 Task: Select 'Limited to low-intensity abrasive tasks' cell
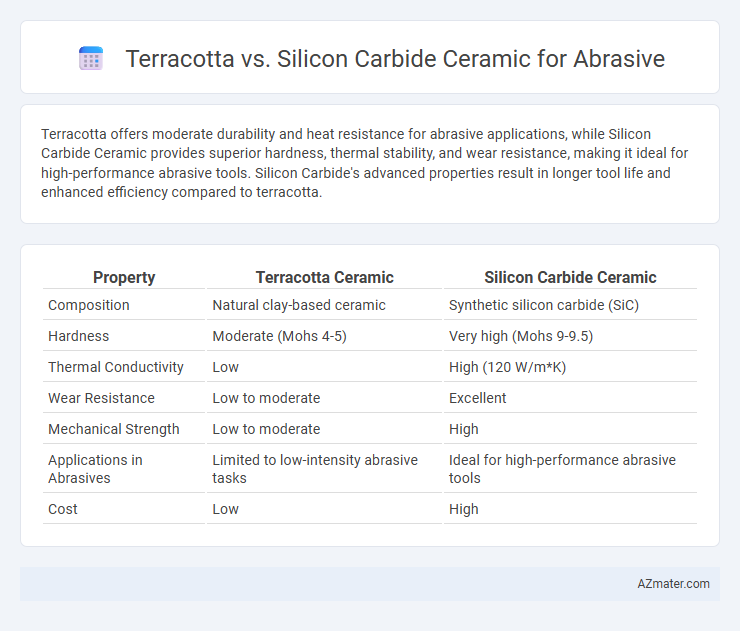315,469
